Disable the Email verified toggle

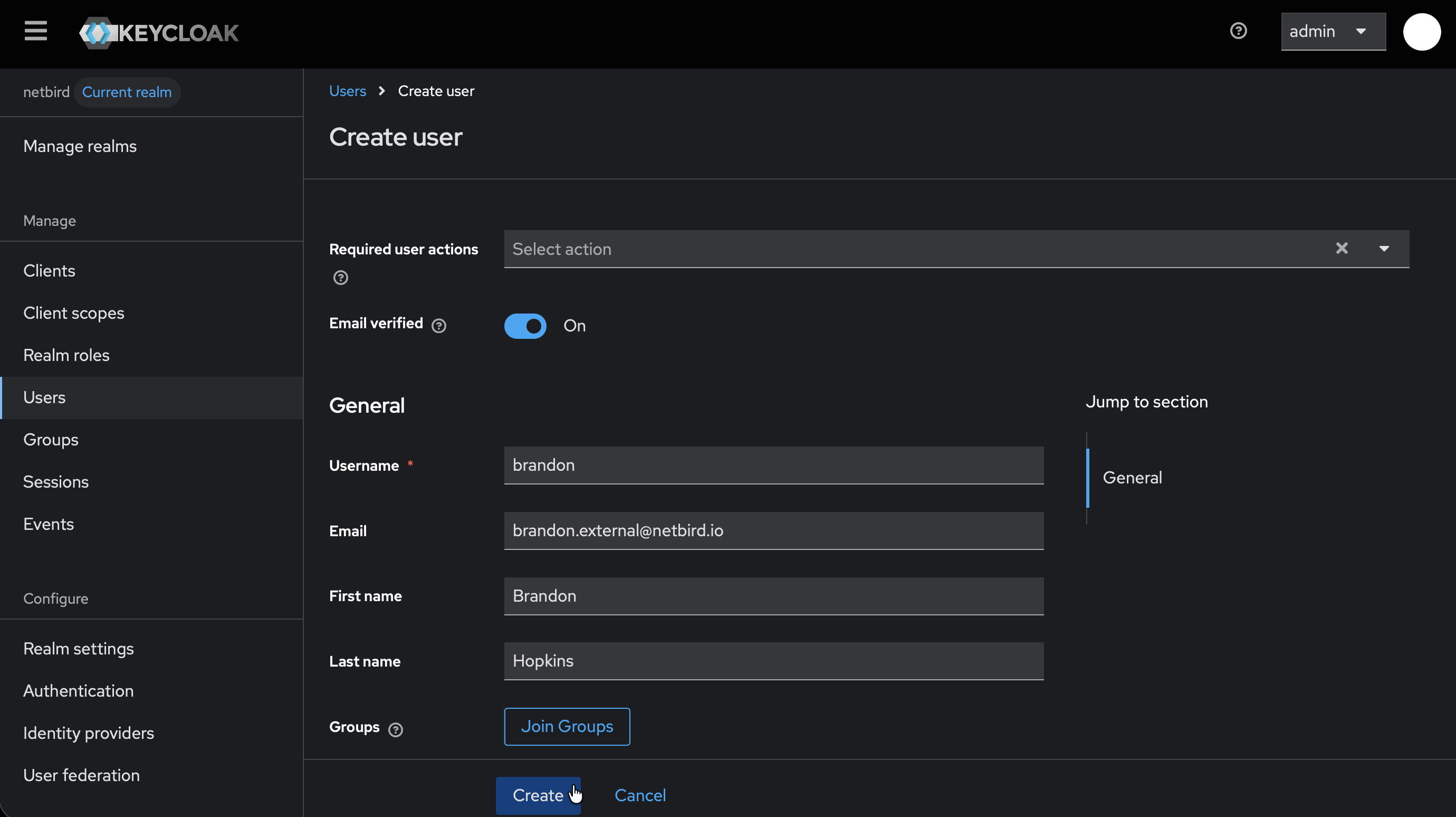[525, 326]
